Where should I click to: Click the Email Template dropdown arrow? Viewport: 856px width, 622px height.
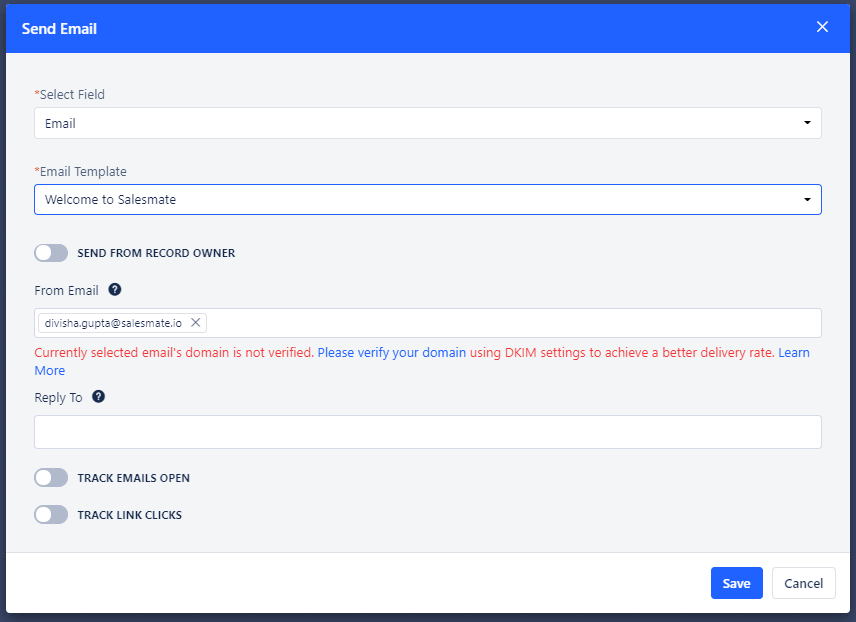[x=807, y=200]
